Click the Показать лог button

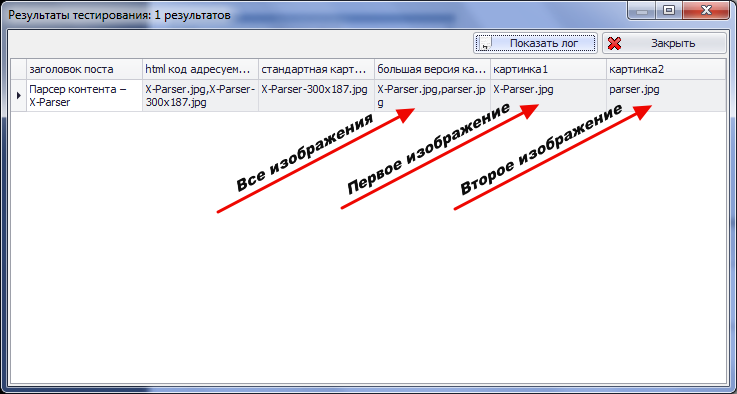click(535, 43)
